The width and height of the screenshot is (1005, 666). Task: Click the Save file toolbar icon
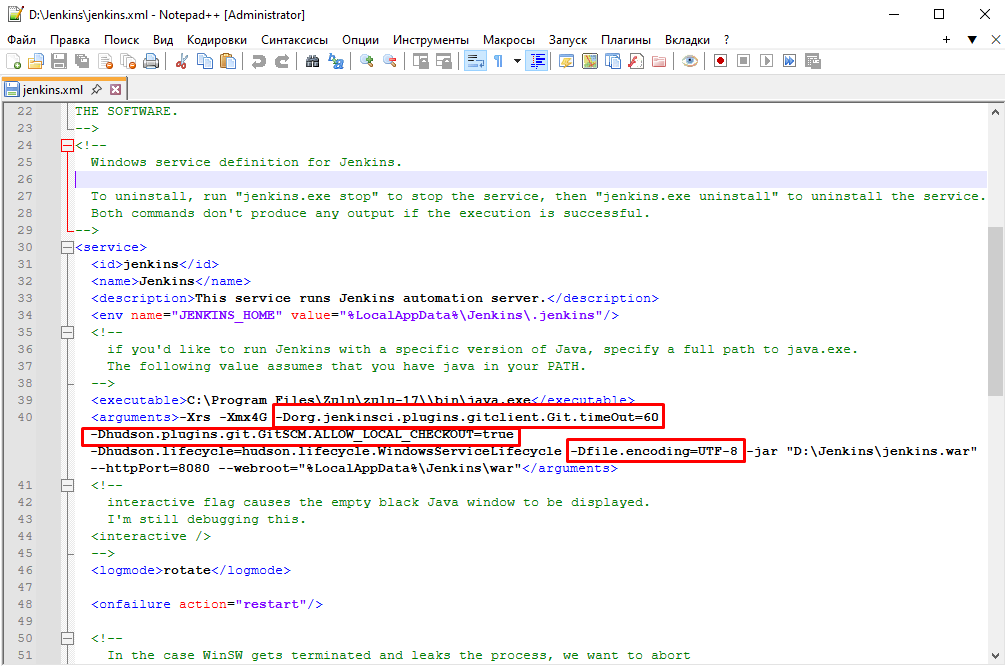click(x=58, y=61)
